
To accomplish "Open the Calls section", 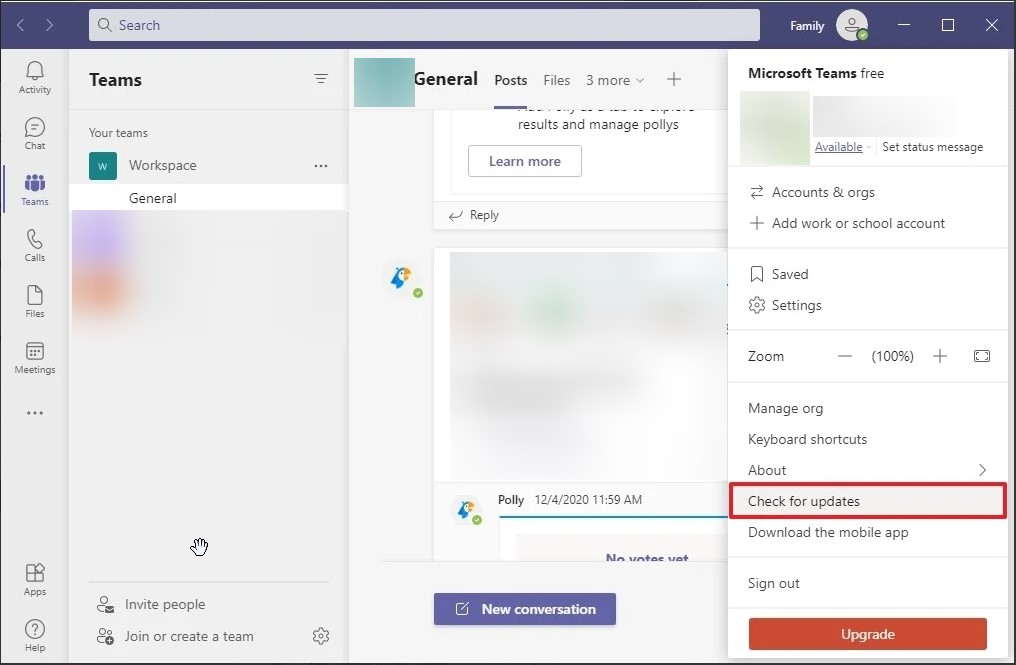I will click(x=34, y=243).
